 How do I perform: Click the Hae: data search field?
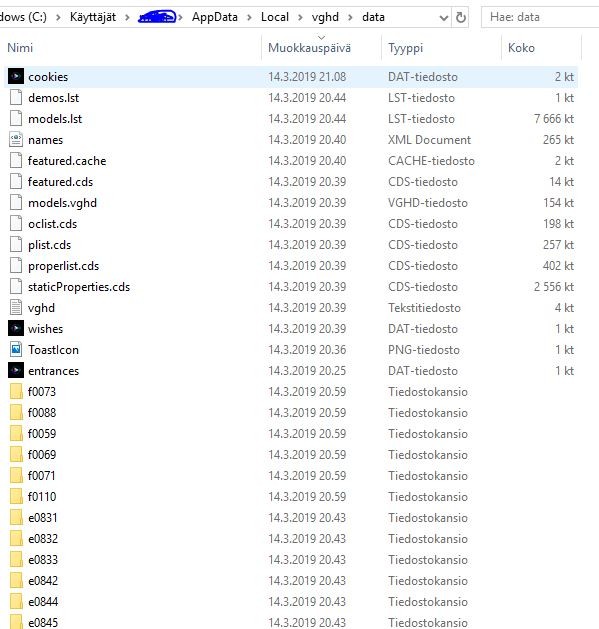(540, 17)
